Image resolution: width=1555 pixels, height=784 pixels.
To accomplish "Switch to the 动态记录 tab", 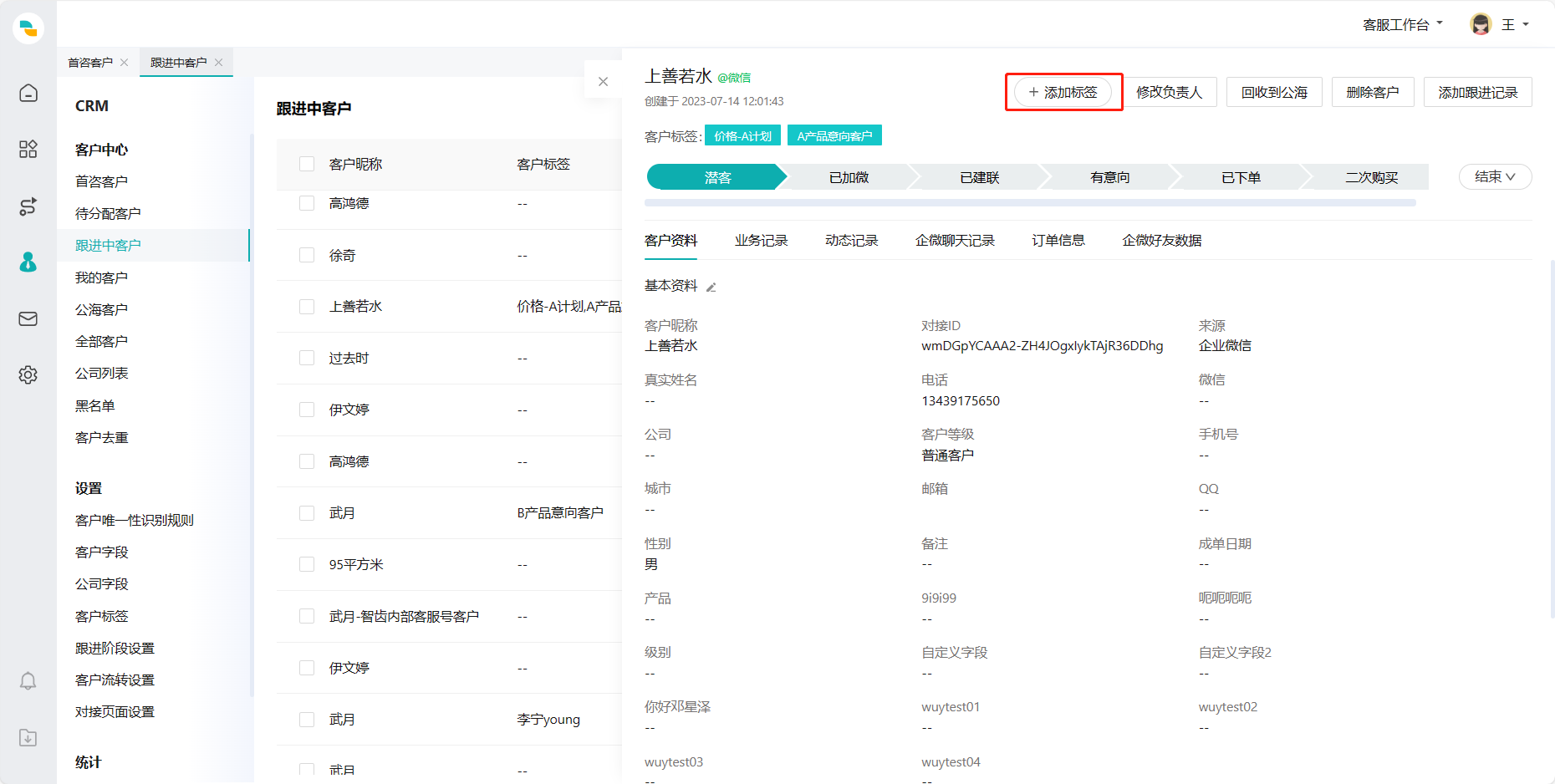I will tap(851, 241).
